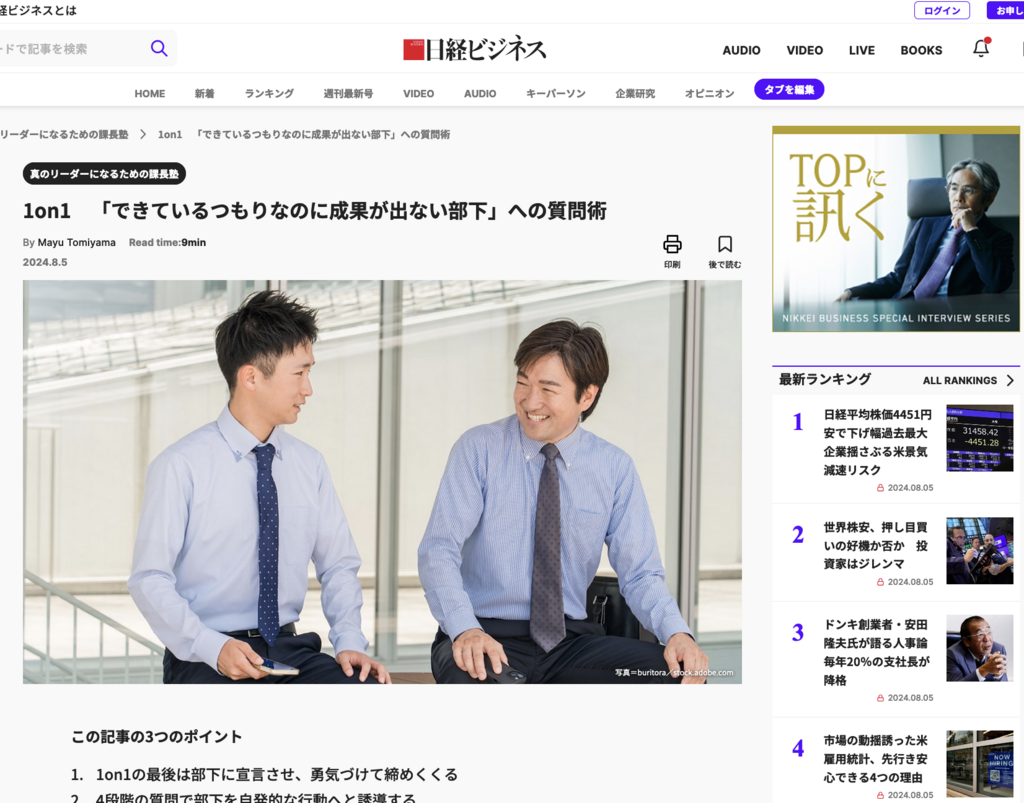
Task: Open the TOPに訊く interview series banner
Action: (896, 228)
